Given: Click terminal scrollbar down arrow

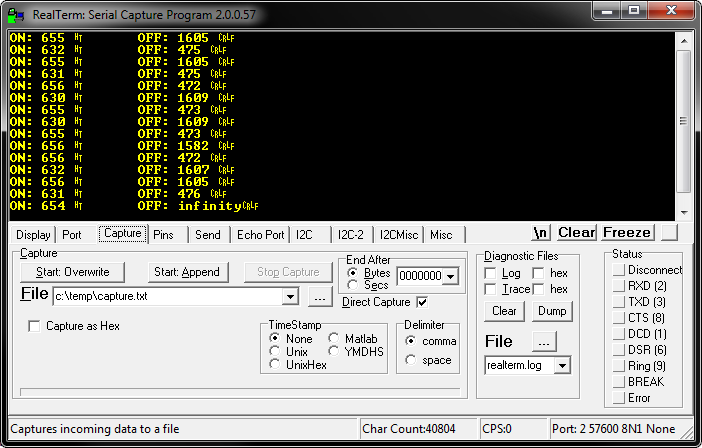Looking at the screenshot, I should click(684, 213).
